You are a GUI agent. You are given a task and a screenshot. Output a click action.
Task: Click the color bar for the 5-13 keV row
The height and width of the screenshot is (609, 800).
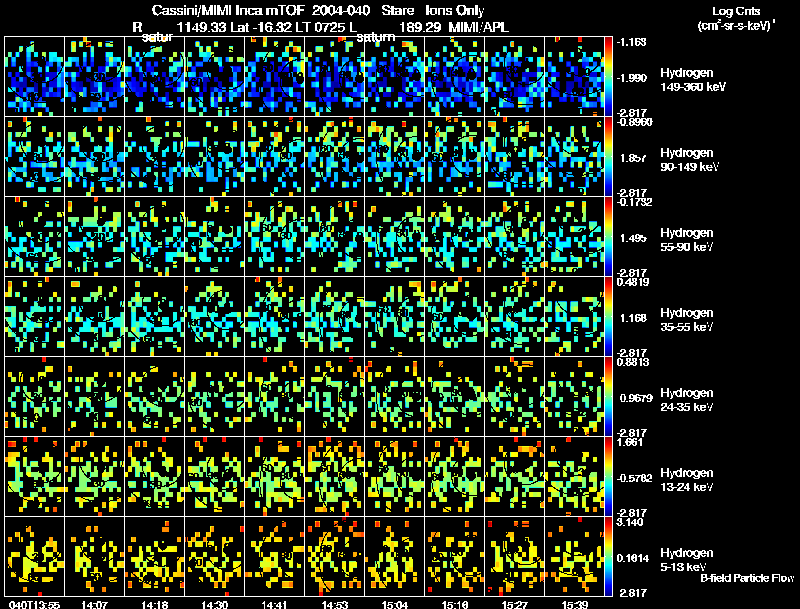[x=608, y=557]
